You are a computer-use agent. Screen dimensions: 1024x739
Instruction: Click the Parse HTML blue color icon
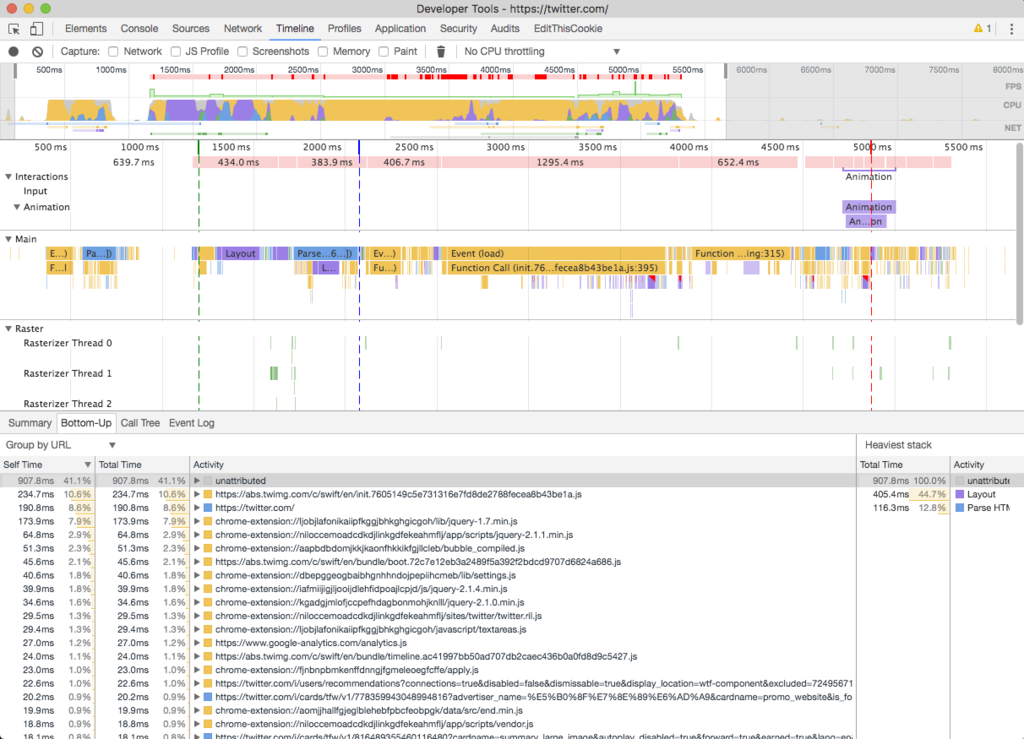[x=959, y=508]
